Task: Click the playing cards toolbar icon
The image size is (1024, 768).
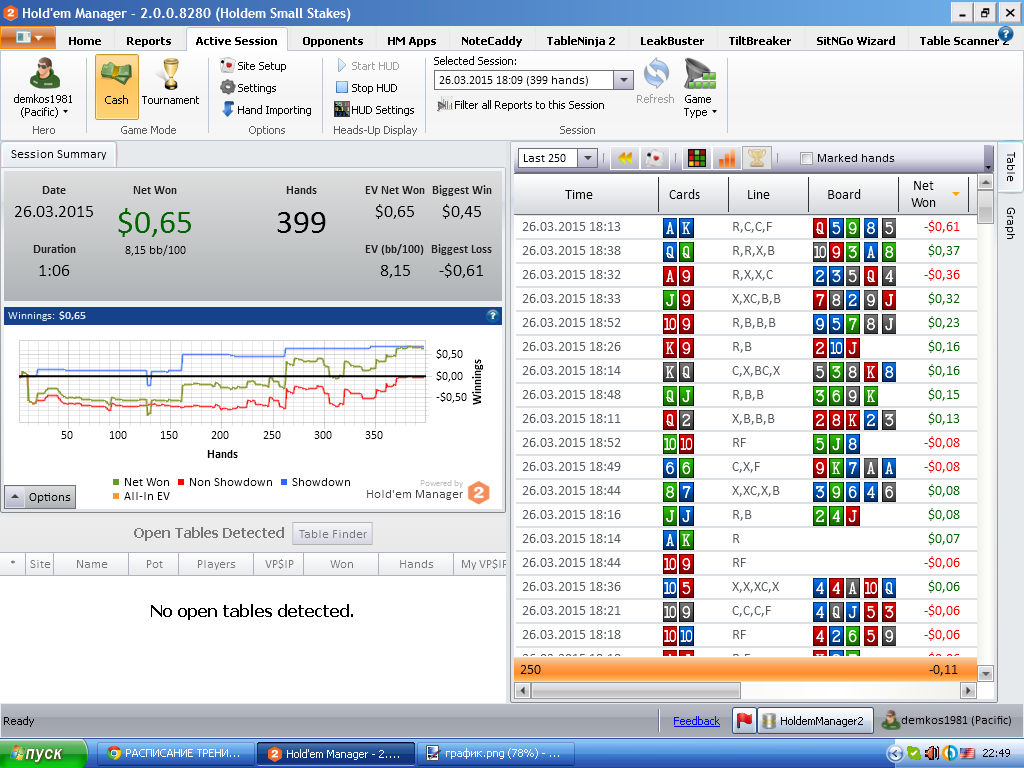Action: click(x=654, y=158)
